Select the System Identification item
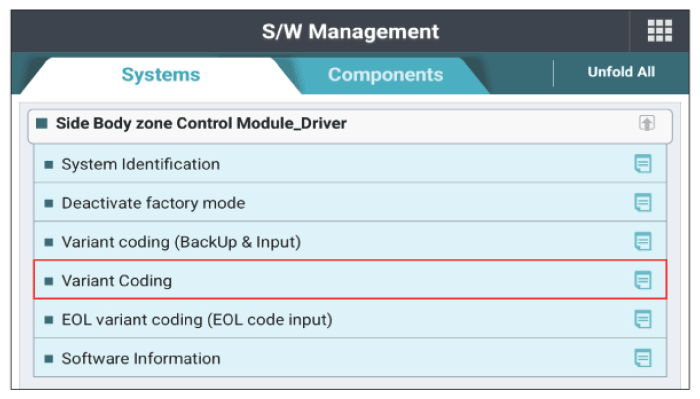The image size is (700, 399). (350, 164)
